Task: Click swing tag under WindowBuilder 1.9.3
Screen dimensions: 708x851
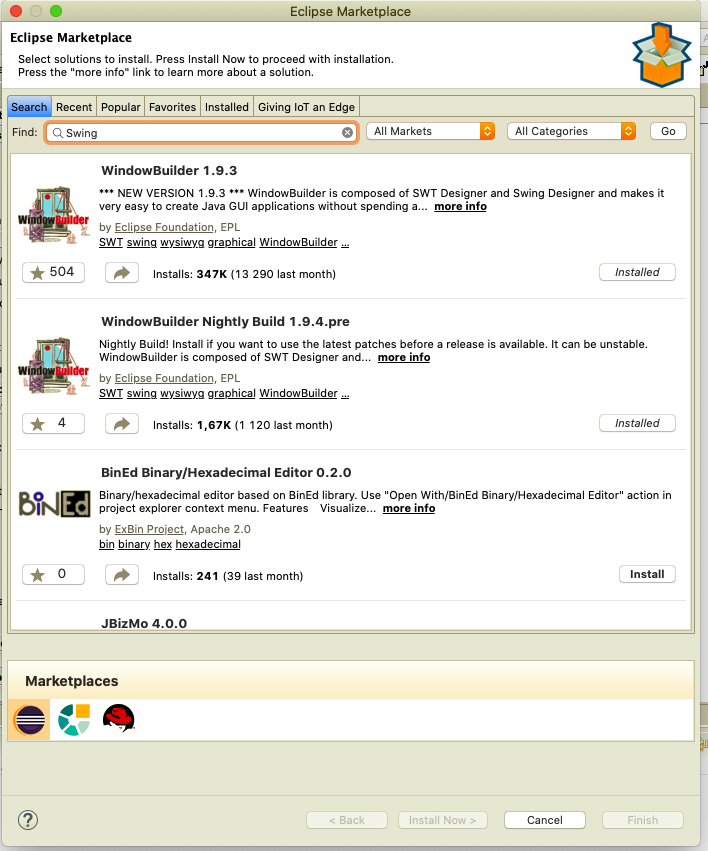Action: click(x=142, y=242)
